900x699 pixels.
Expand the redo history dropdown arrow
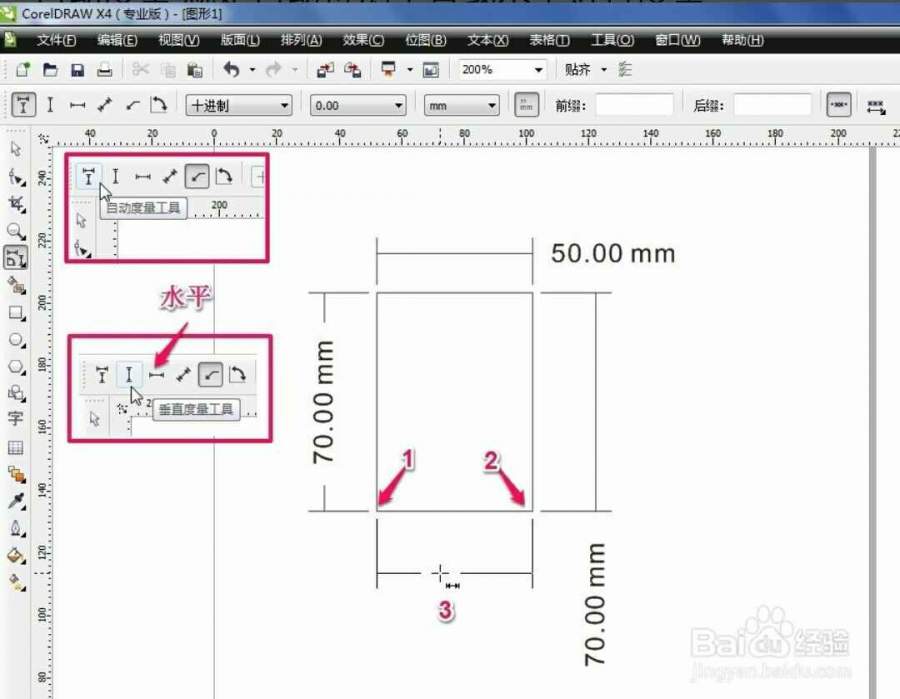[294, 70]
